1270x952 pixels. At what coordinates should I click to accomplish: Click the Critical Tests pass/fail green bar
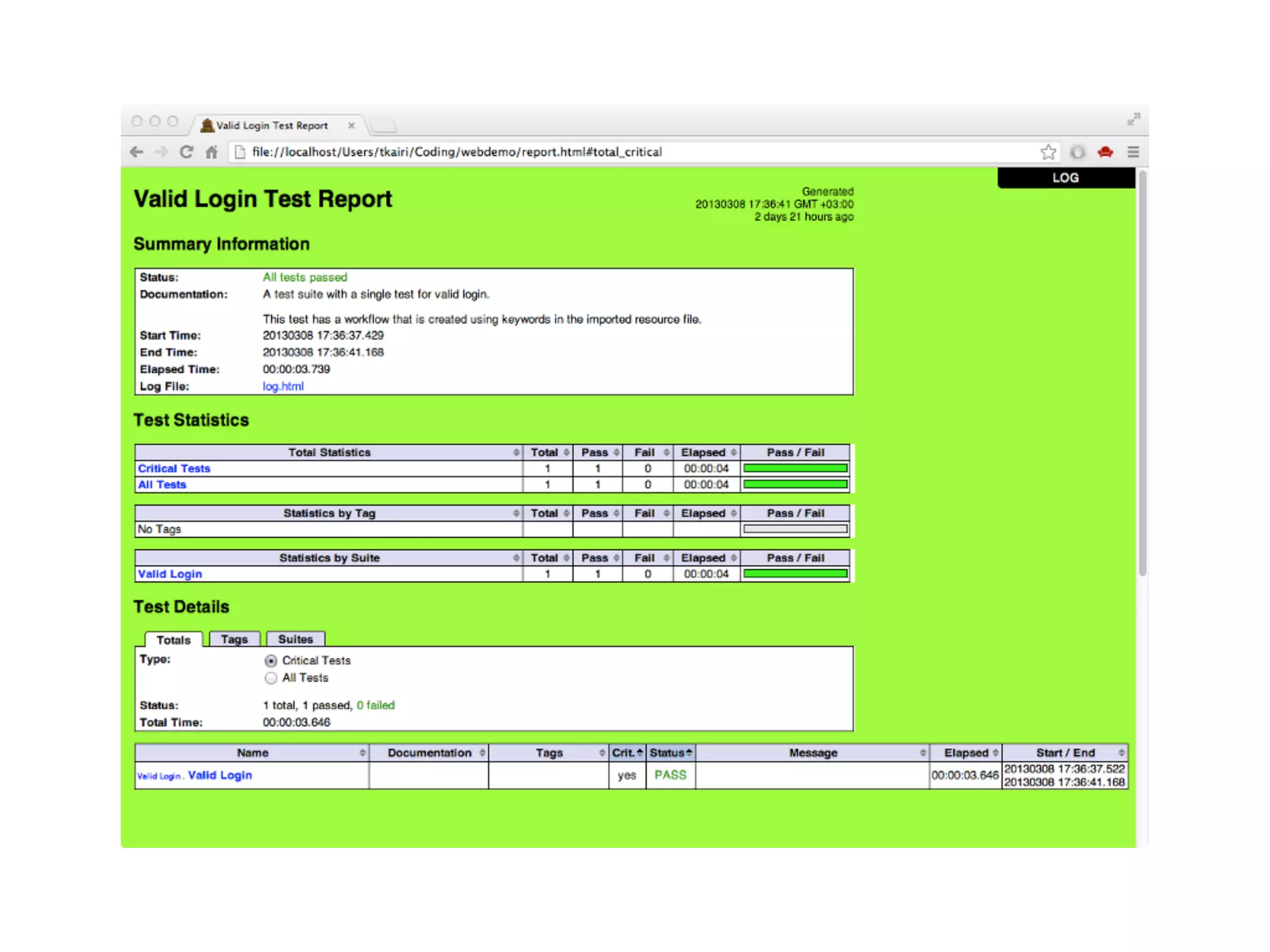(795, 469)
